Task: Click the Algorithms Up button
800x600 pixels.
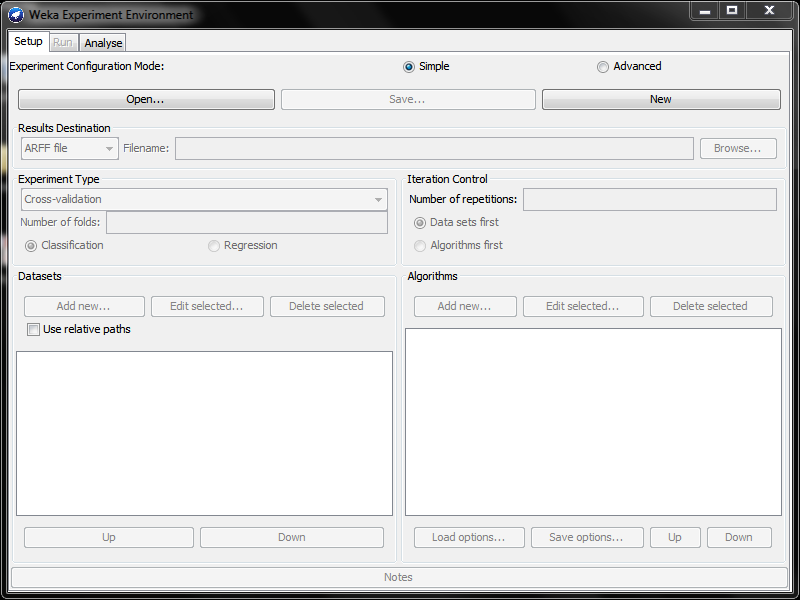Action: (x=675, y=538)
